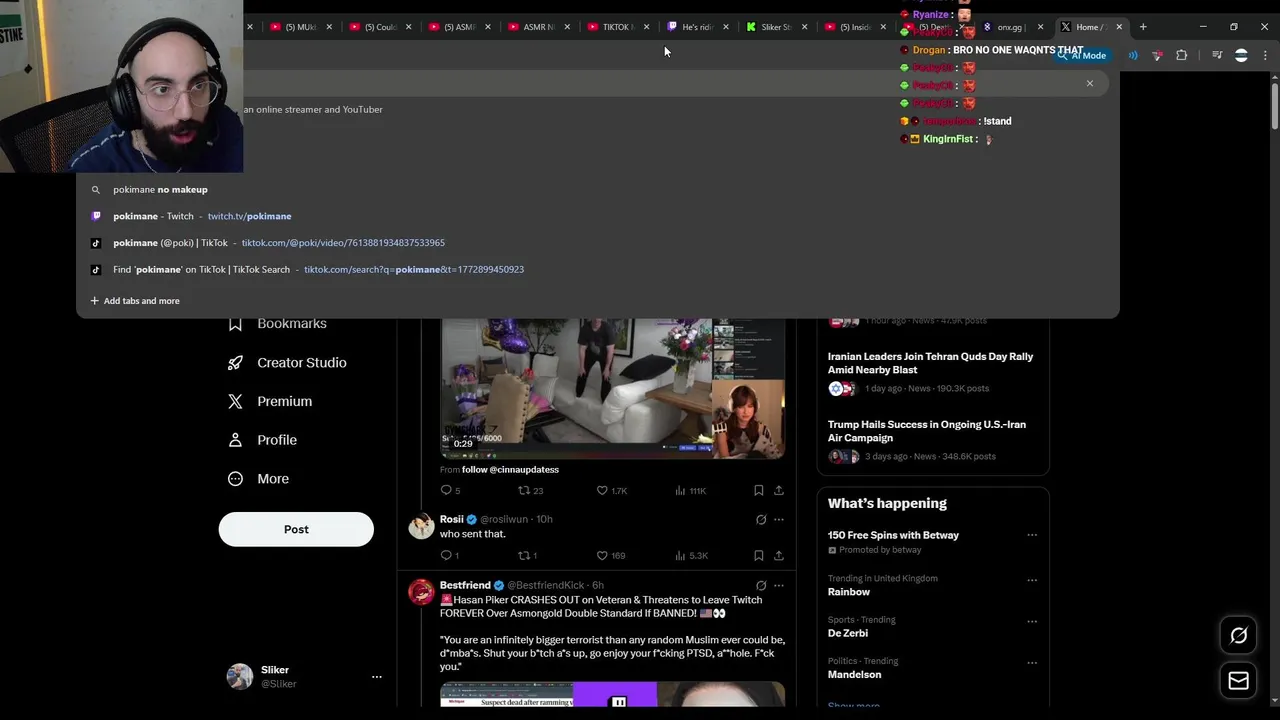The image size is (1280, 720).
Task: Click Grok icon on Rosii's tweet
Action: 761,520
